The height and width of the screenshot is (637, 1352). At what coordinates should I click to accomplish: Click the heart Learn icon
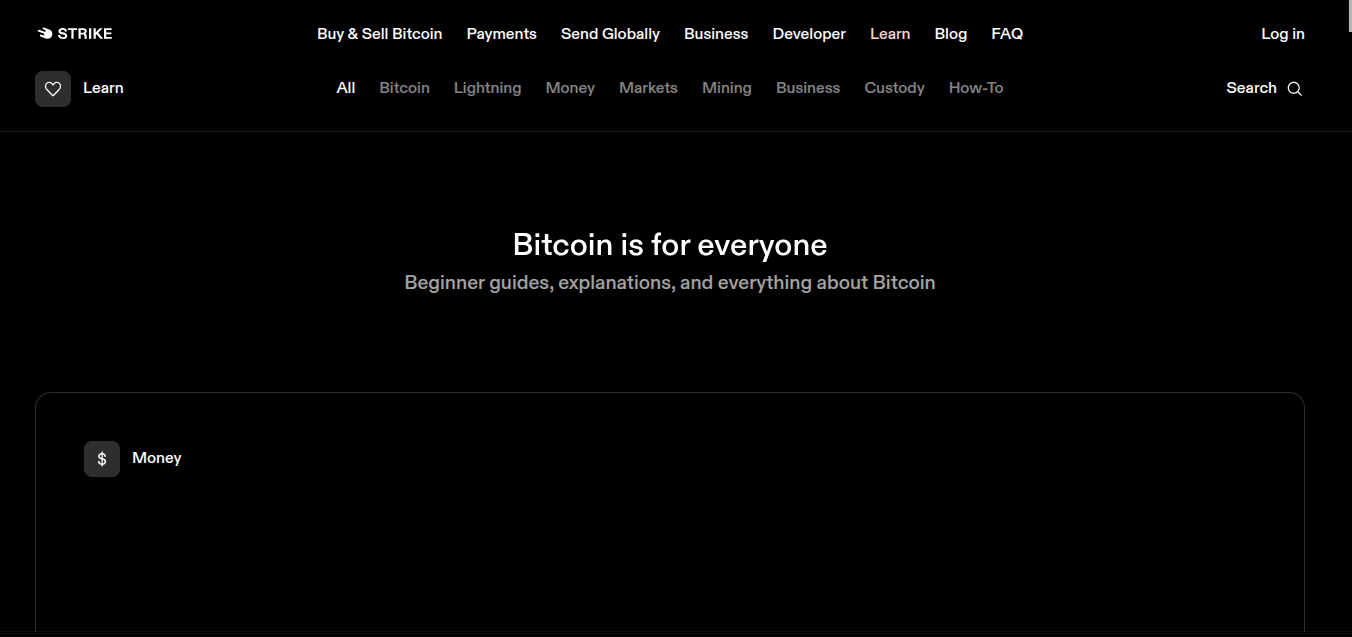[53, 89]
